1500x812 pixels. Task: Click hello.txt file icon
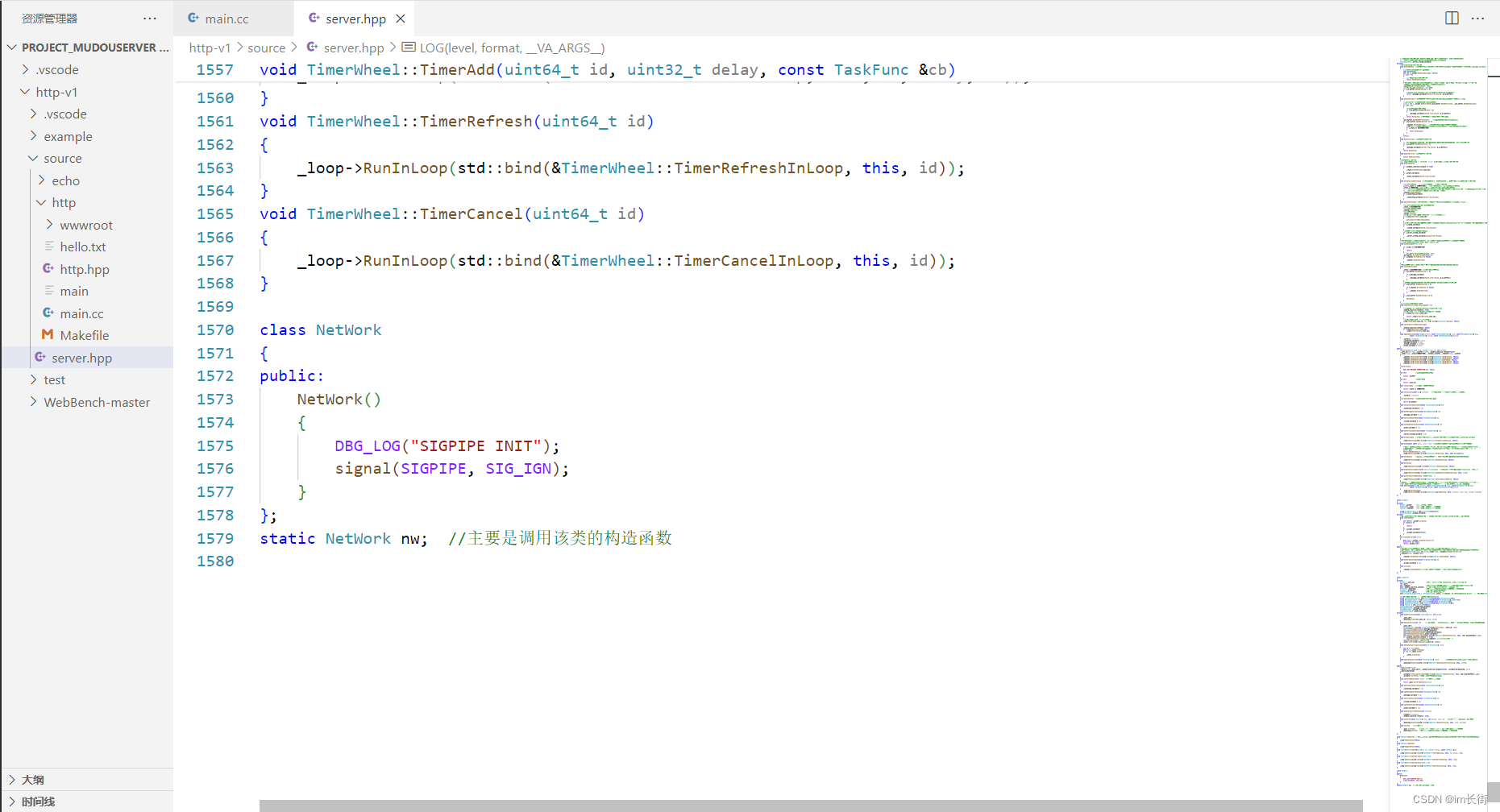coord(49,246)
